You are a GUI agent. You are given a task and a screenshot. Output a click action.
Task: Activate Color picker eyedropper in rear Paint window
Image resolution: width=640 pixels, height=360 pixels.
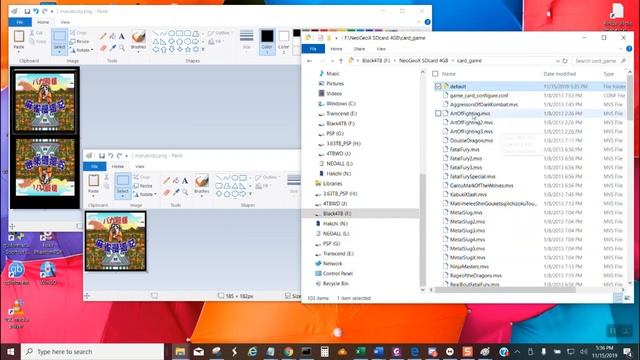click(113, 48)
